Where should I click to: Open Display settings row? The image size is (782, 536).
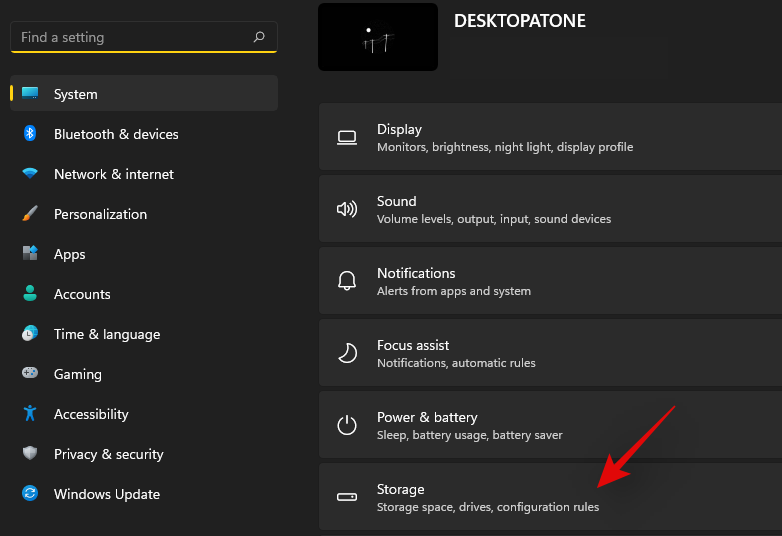[550, 137]
